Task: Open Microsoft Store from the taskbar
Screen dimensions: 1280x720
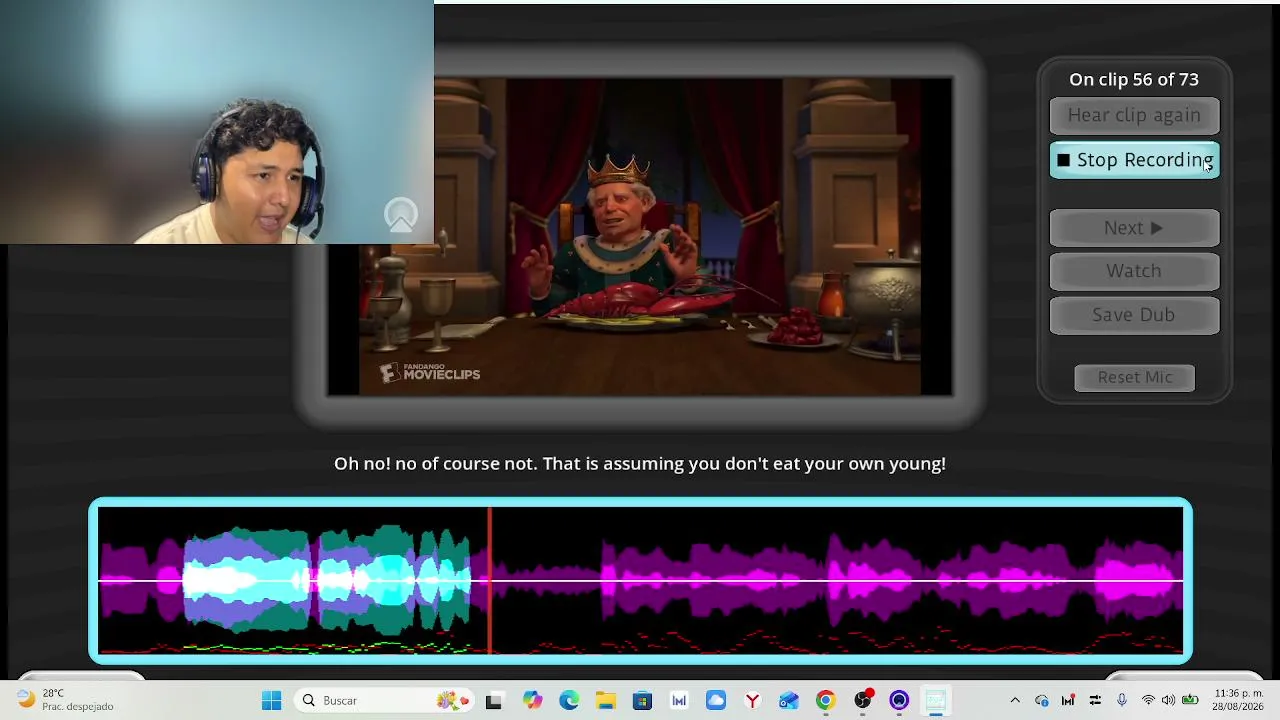Action: (642, 701)
